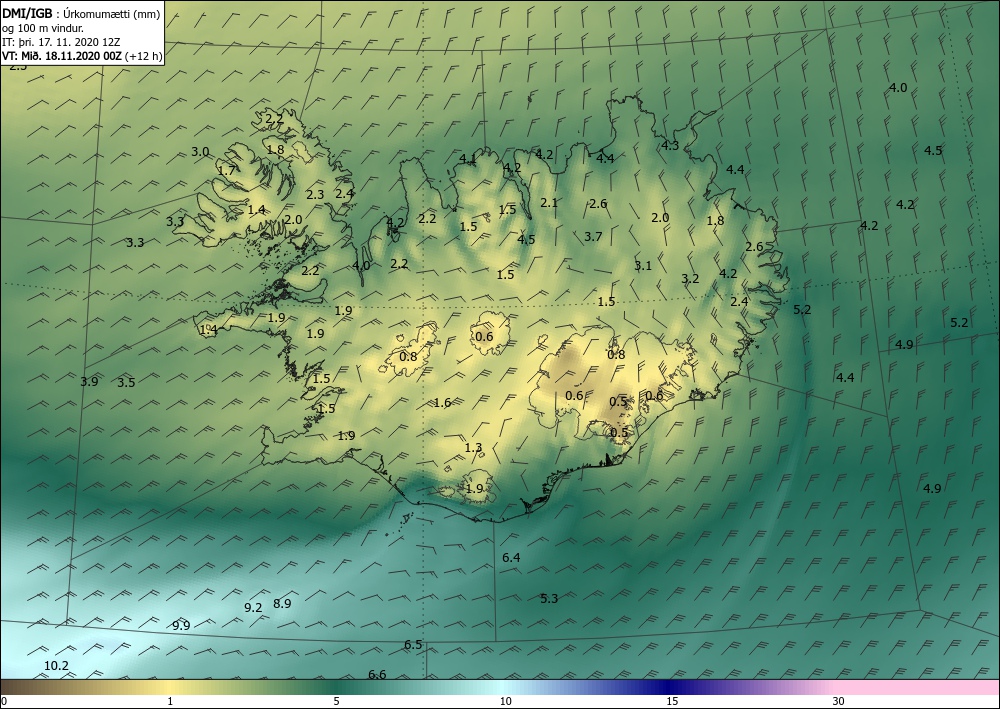1000x709 pixels.
Task: Click the 9.9 precipitable water value
Action: coord(181,625)
